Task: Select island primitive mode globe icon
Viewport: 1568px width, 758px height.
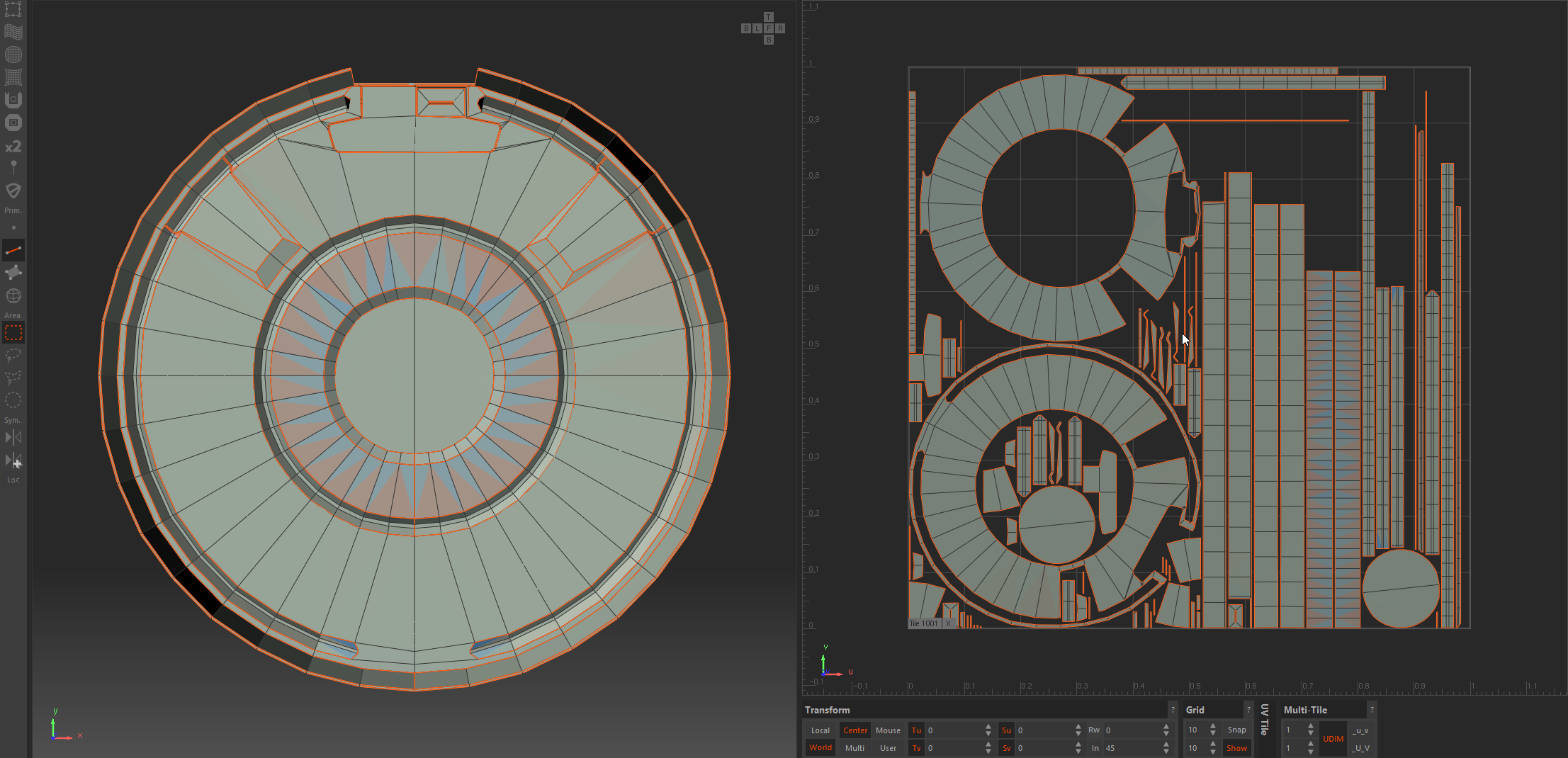Action: coord(13,295)
